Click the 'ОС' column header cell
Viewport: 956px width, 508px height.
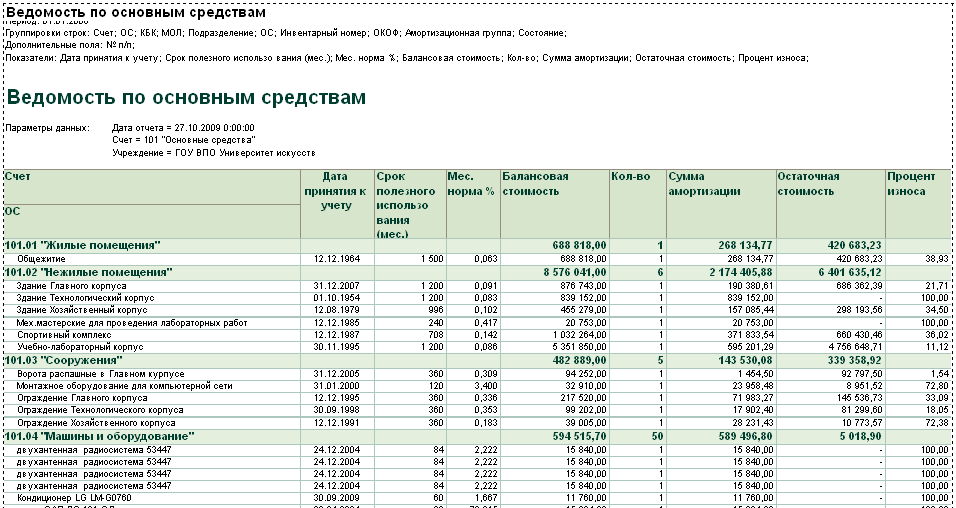tap(152, 221)
